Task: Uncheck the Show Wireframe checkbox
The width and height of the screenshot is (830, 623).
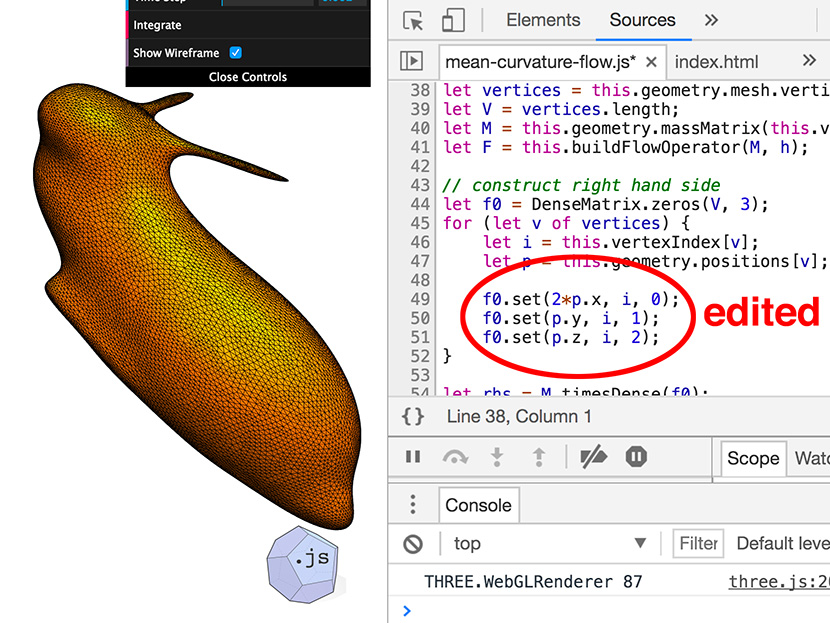Action: pyautogui.click(x=236, y=52)
